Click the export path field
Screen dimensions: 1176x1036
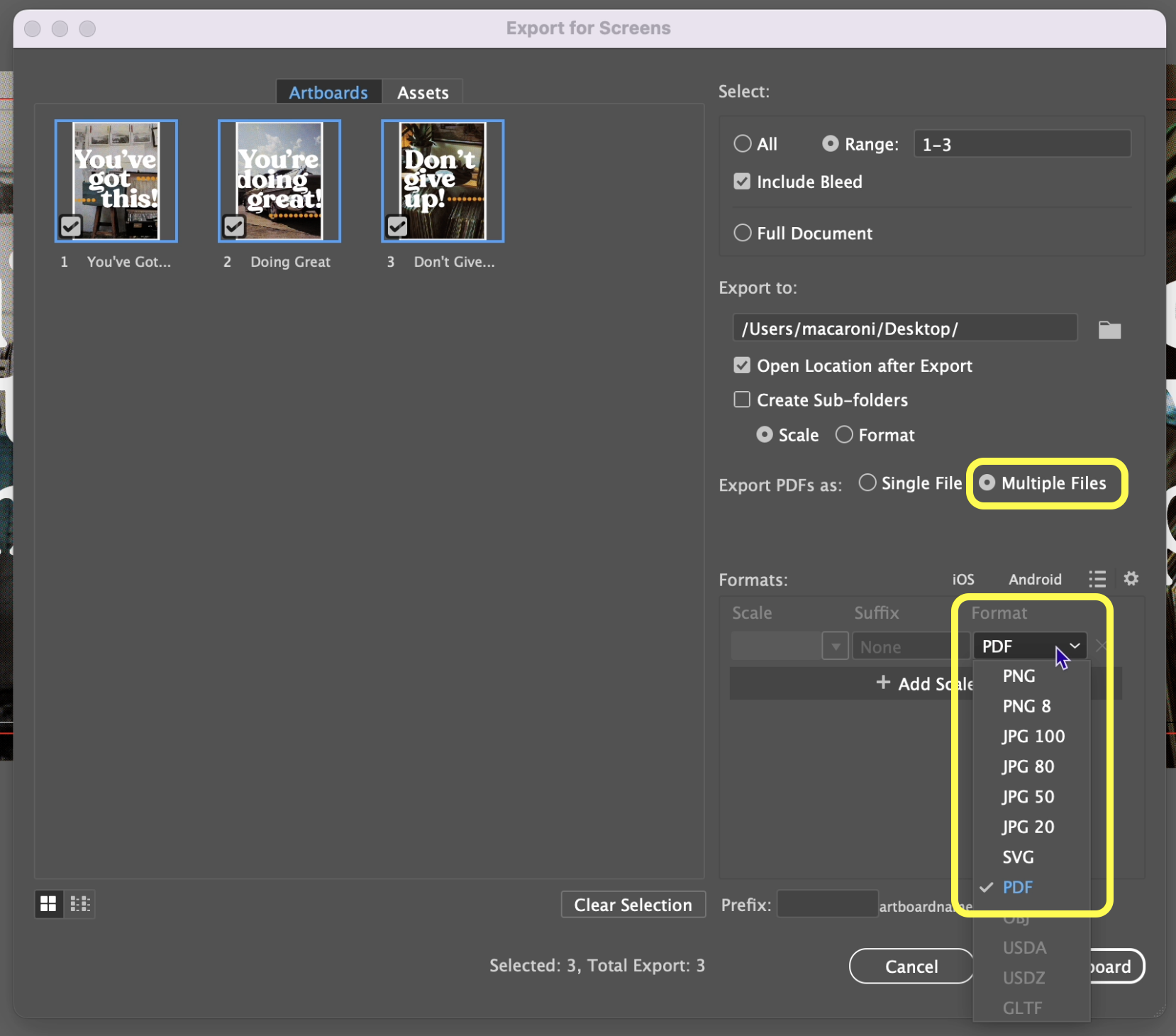905,329
